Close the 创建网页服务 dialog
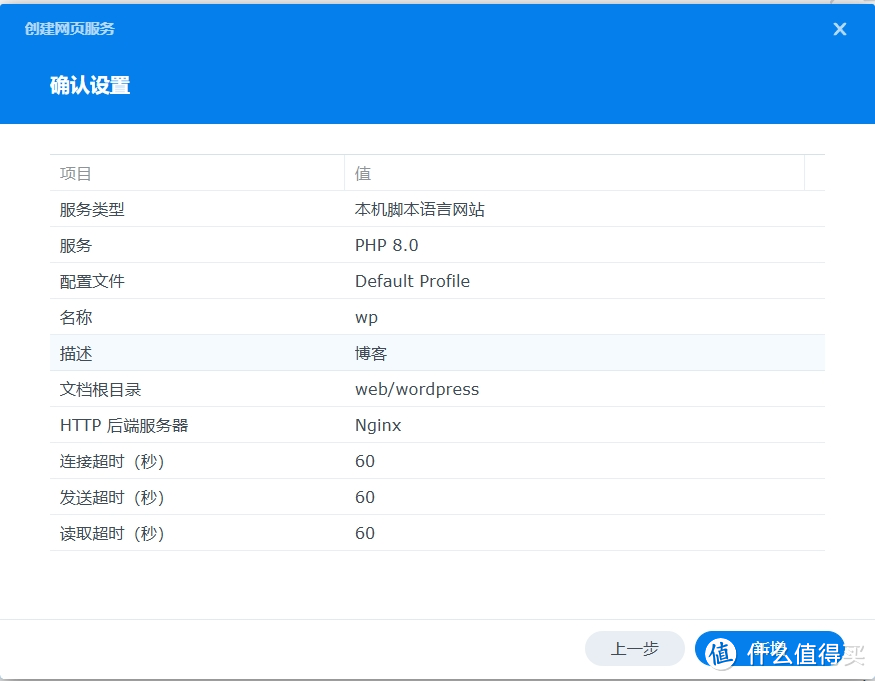The height and width of the screenshot is (681, 875). click(x=839, y=29)
